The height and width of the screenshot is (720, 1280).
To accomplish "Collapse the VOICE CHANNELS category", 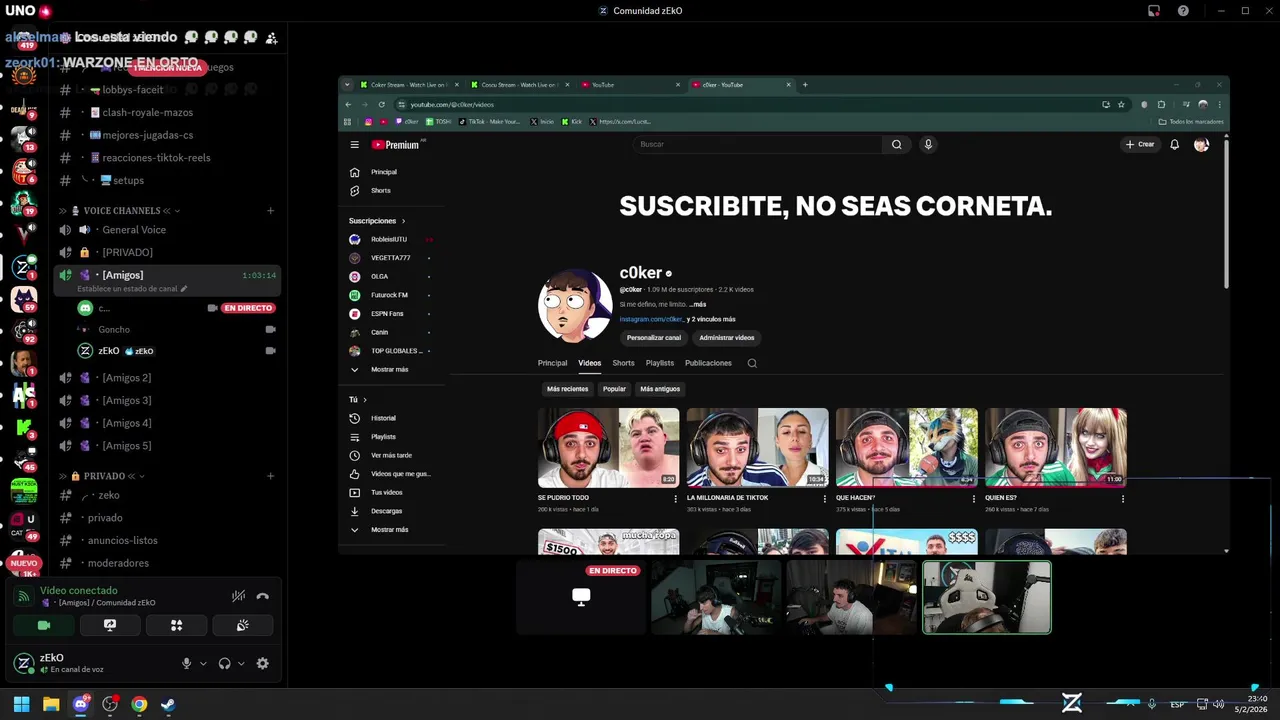I will (x=122, y=211).
